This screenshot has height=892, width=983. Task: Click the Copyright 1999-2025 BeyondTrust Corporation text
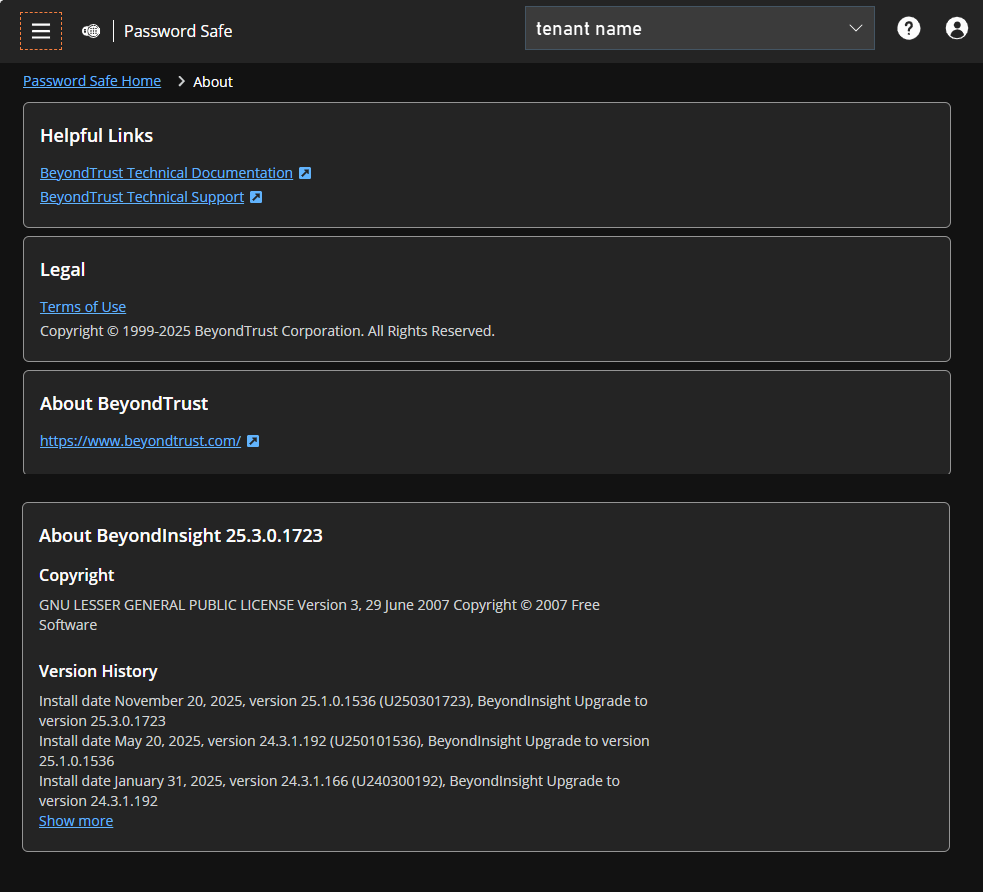click(267, 331)
